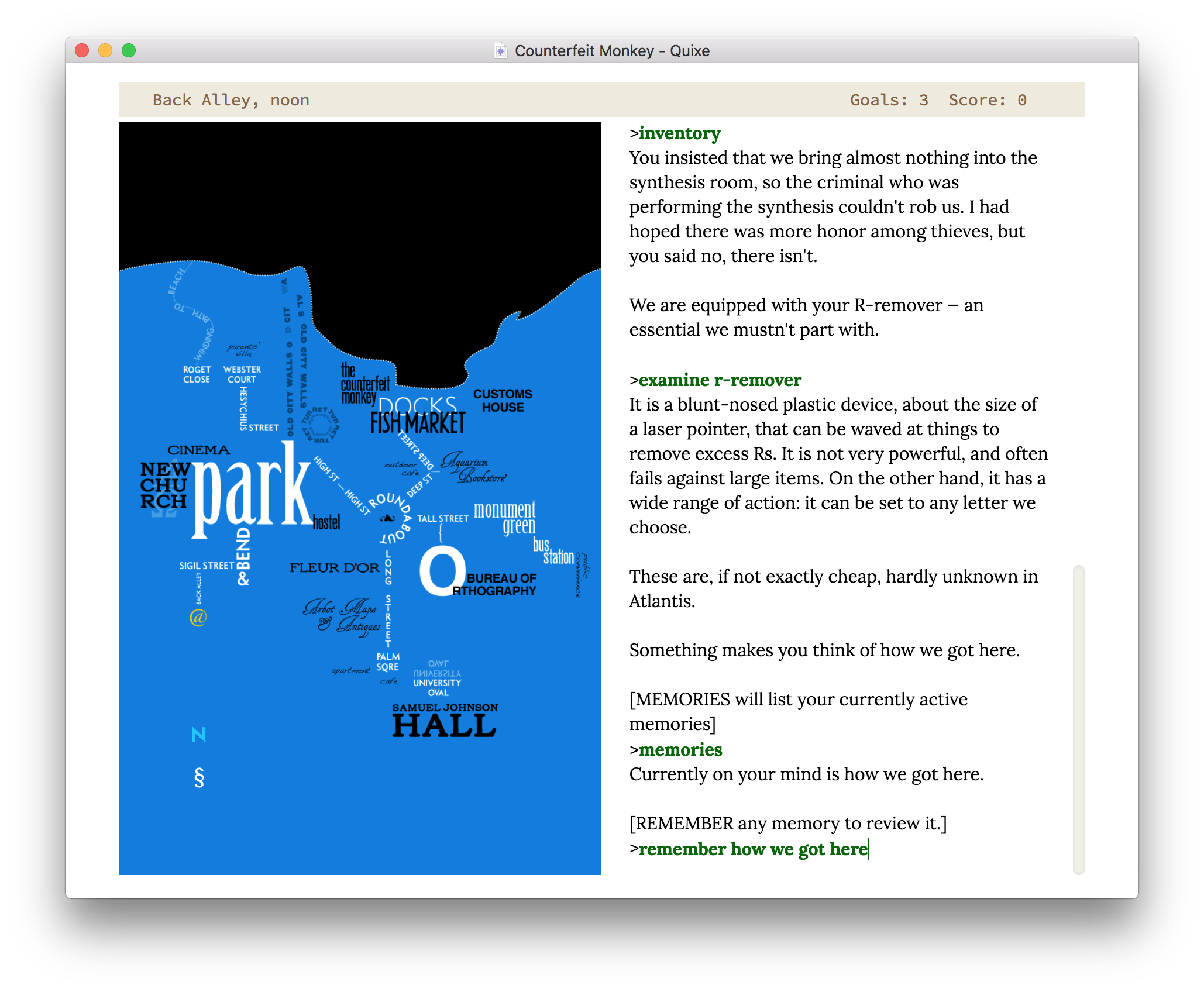Click the yellow minimize window button
1204x992 pixels.
105,50
